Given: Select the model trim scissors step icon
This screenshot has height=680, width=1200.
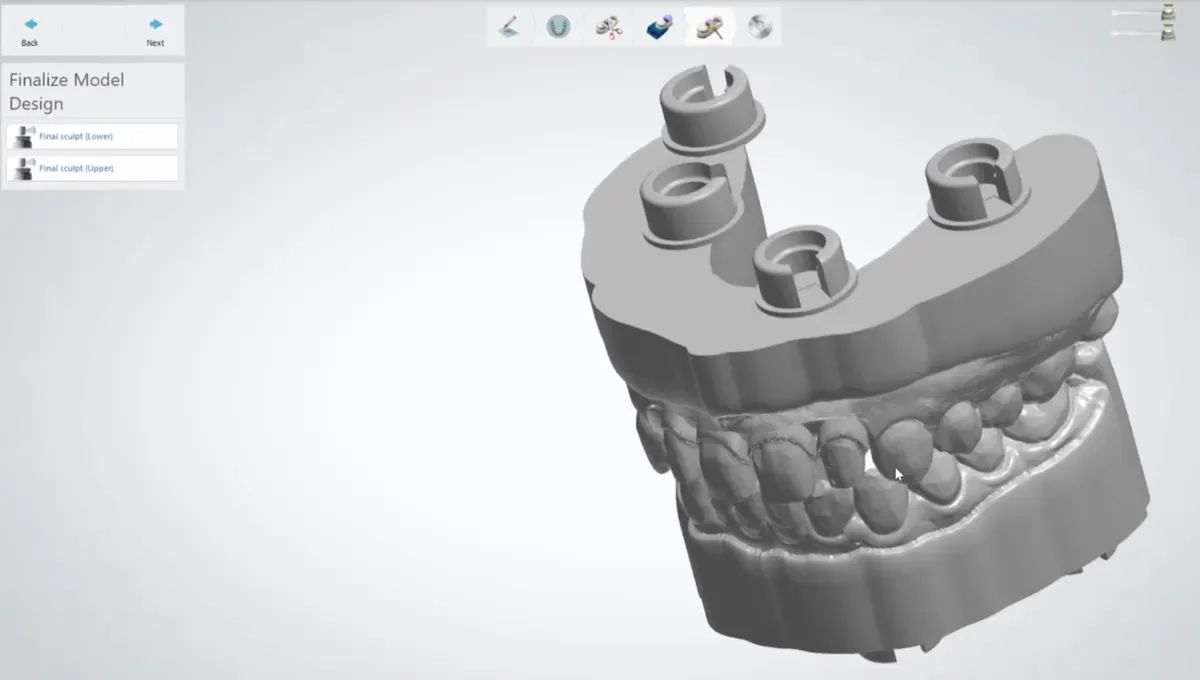Looking at the screenshot, I should coord(607,27).
